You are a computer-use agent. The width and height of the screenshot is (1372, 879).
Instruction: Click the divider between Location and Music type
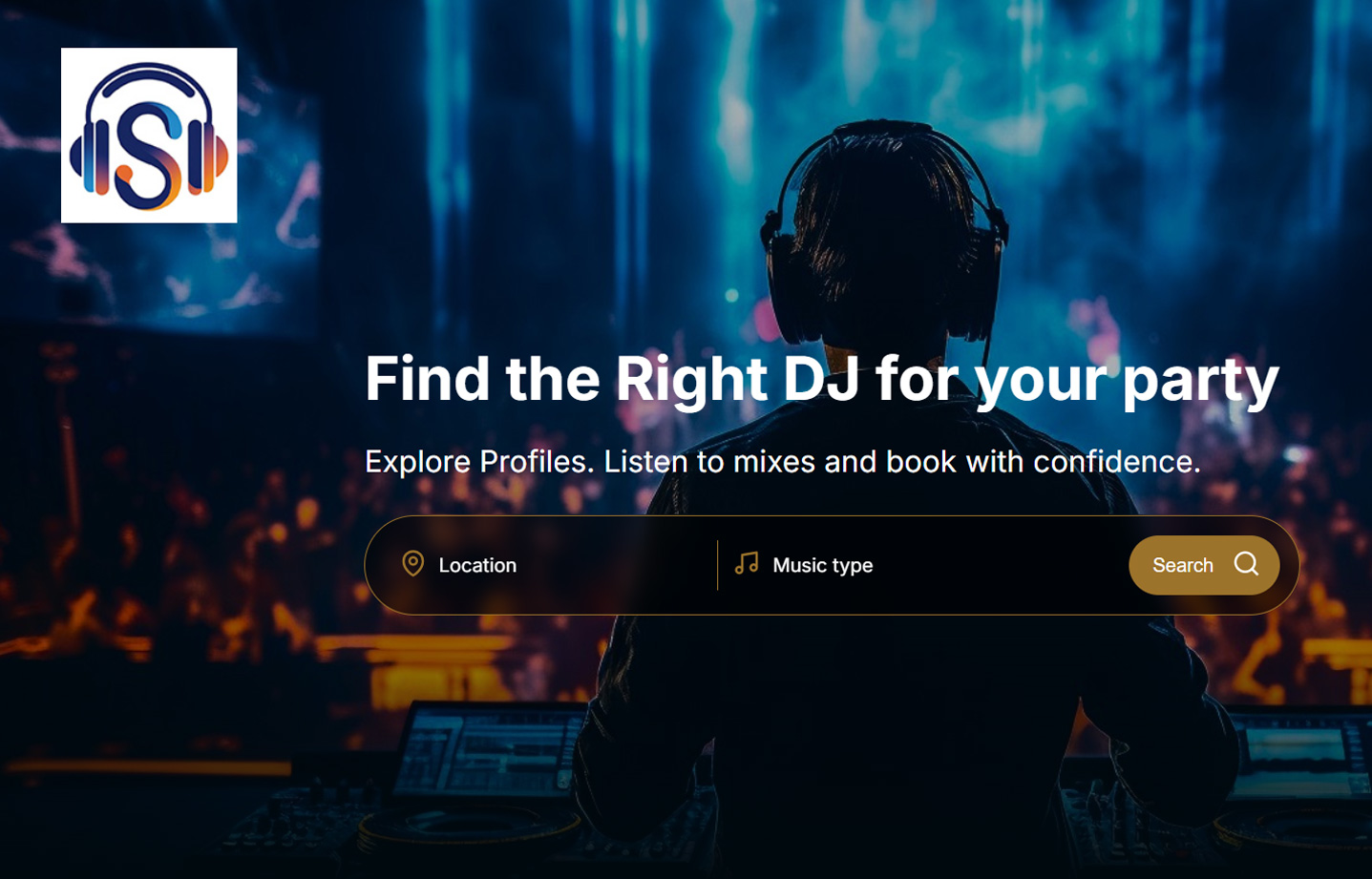(717, 565)
